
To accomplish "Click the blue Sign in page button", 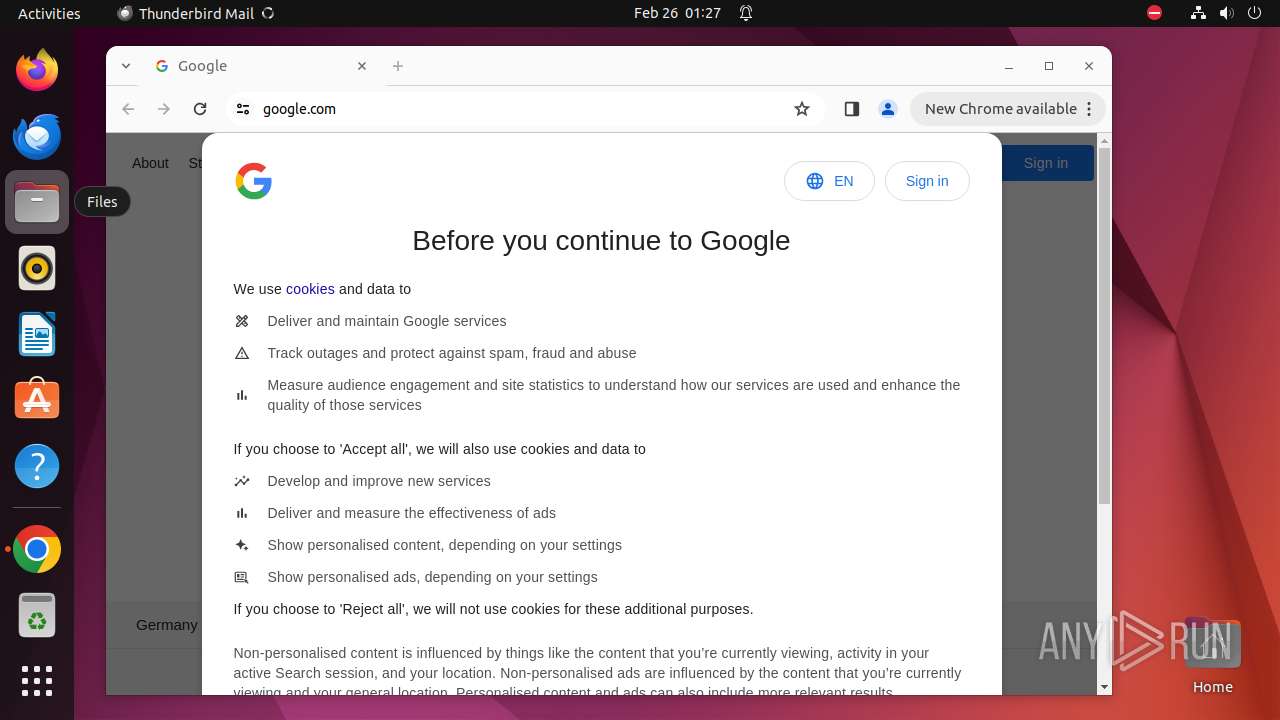I will coord(1046,163).
